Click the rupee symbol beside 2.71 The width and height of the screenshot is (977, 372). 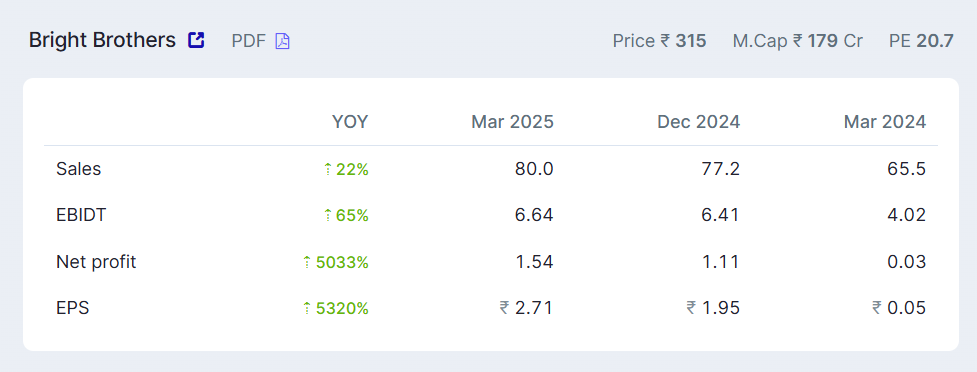click(504, 308)
